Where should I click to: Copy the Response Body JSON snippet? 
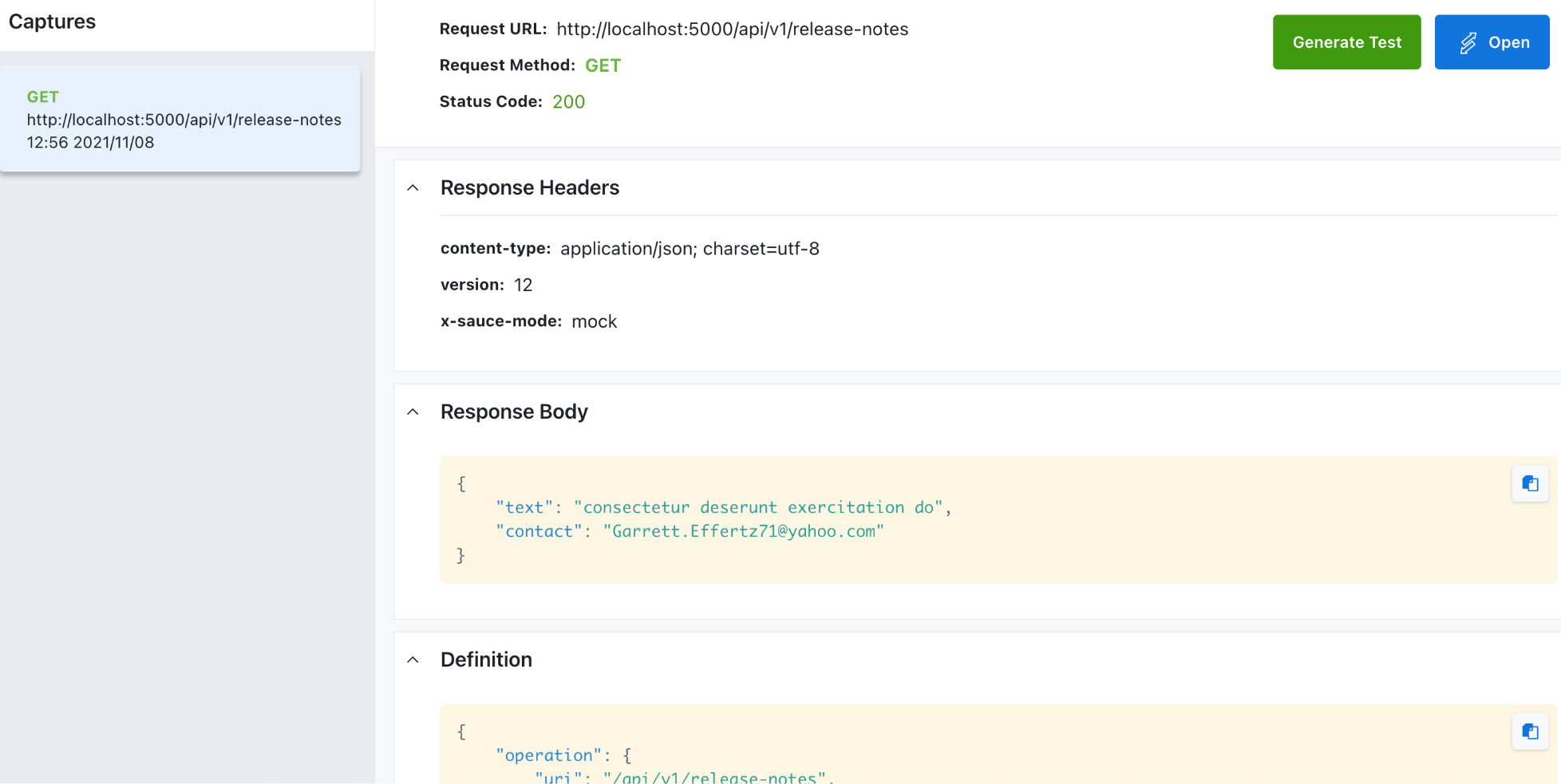click(x=1529, y=483)
